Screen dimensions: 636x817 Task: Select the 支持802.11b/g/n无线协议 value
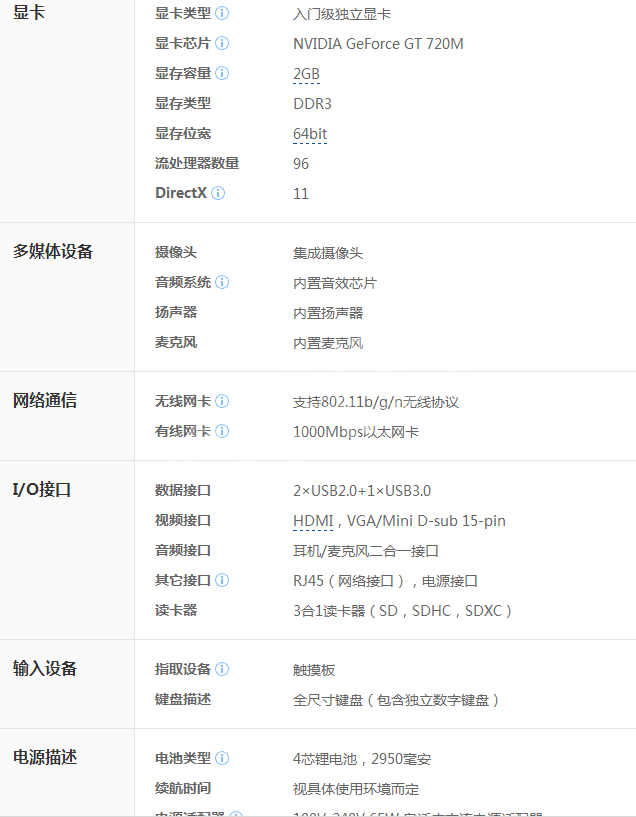(376, 402)
